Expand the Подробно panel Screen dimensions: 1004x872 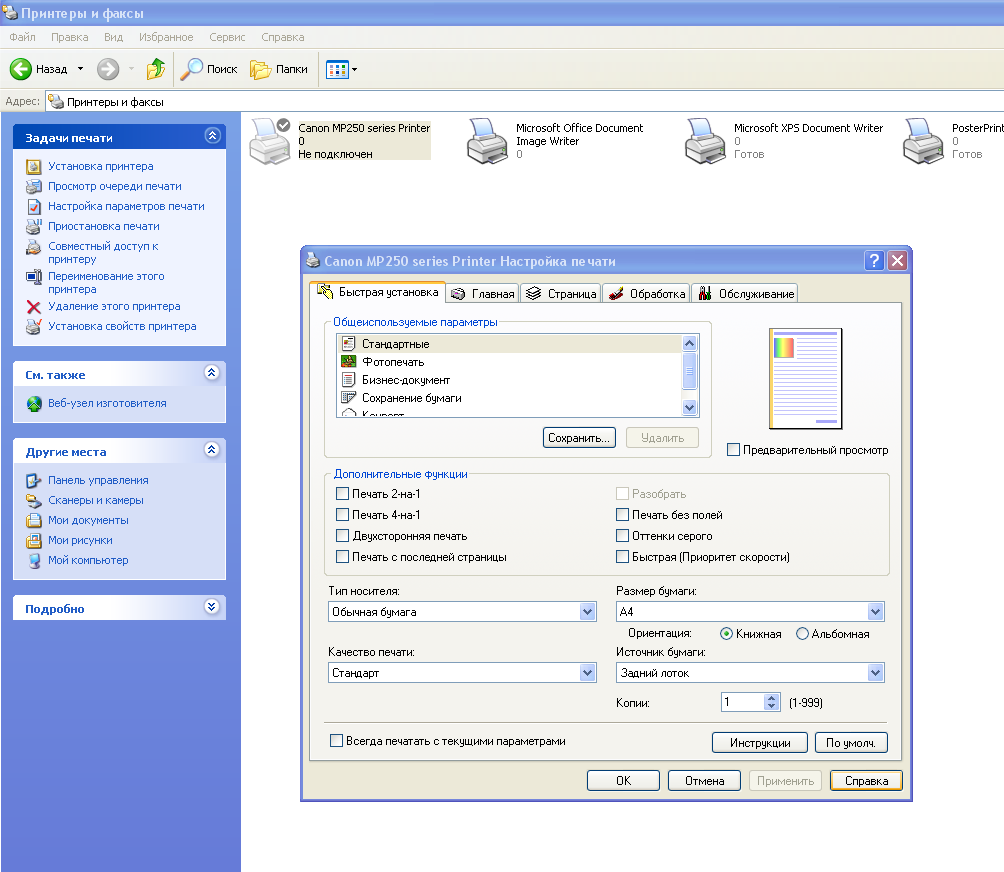(212, 606)
